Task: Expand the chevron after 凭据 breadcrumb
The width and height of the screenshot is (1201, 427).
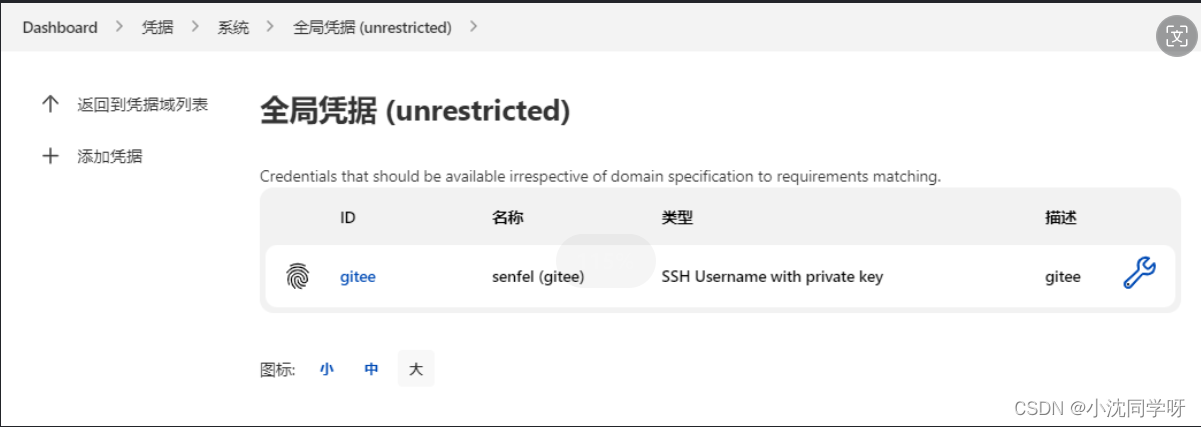Action: click(195, 28)
